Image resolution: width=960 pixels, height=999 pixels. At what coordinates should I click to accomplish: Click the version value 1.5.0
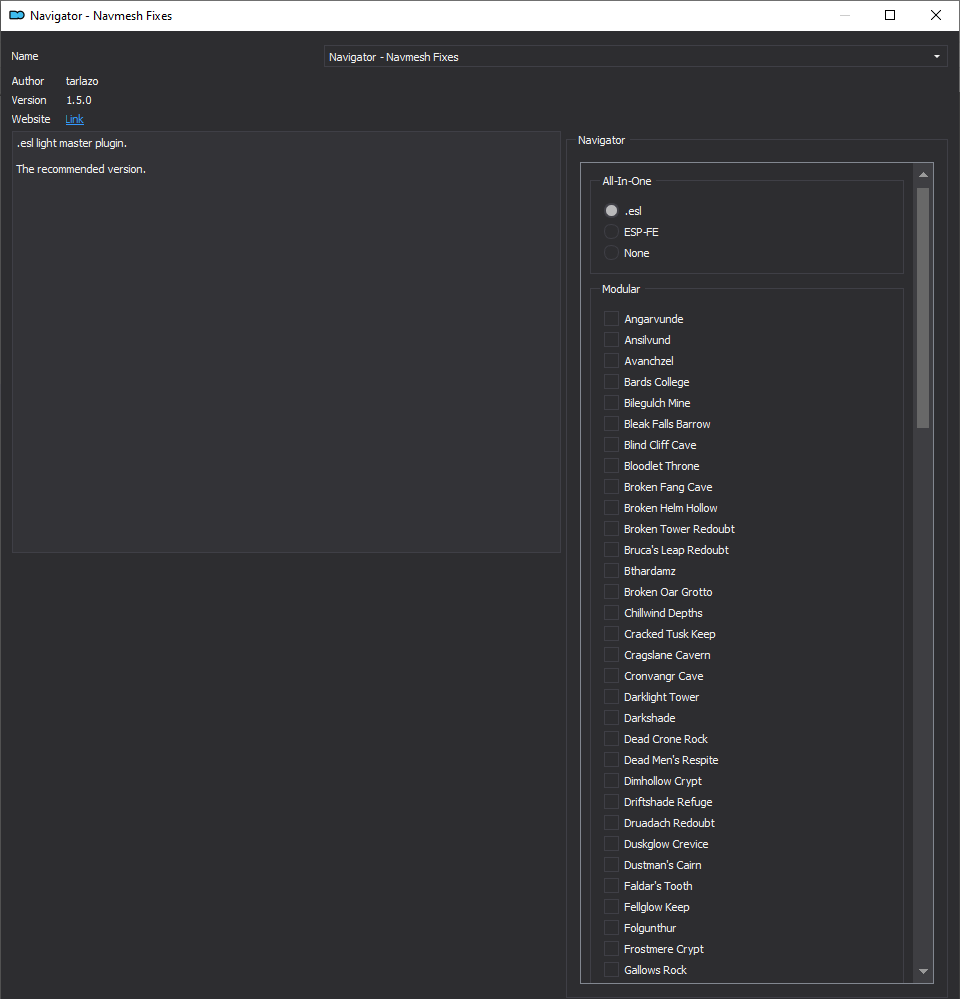point(79,100)
